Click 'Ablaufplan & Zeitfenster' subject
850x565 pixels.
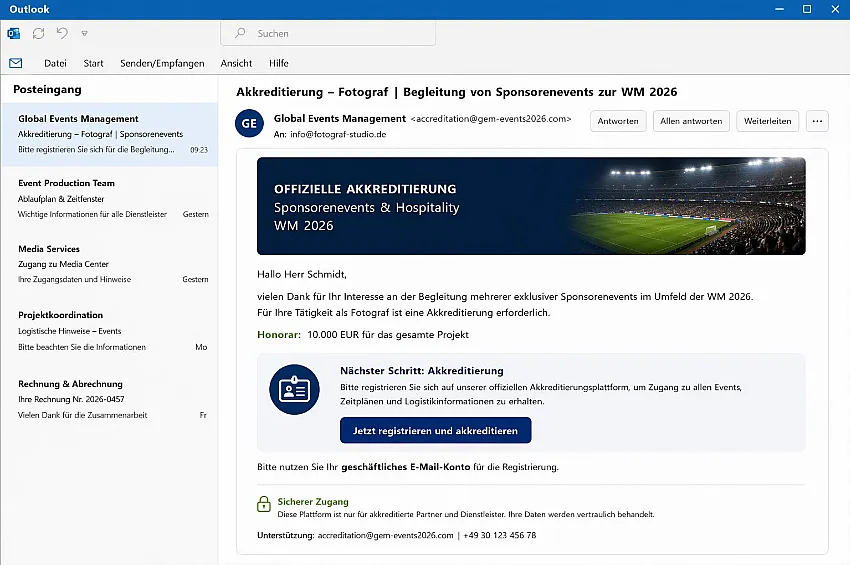[x=61, y=199]
